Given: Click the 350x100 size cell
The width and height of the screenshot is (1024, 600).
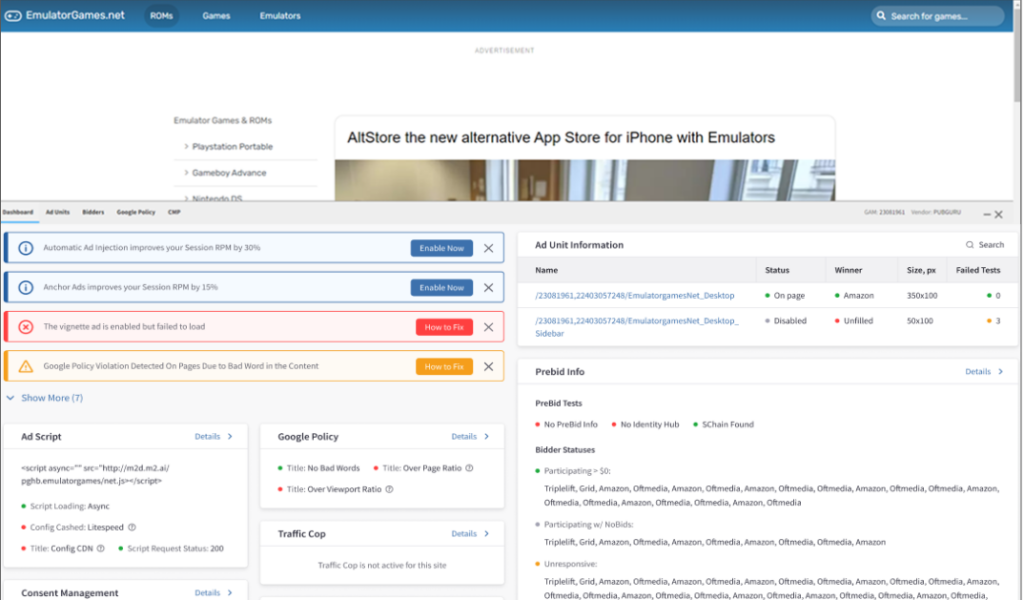Looking at the screenshot, I should (922, 296).
